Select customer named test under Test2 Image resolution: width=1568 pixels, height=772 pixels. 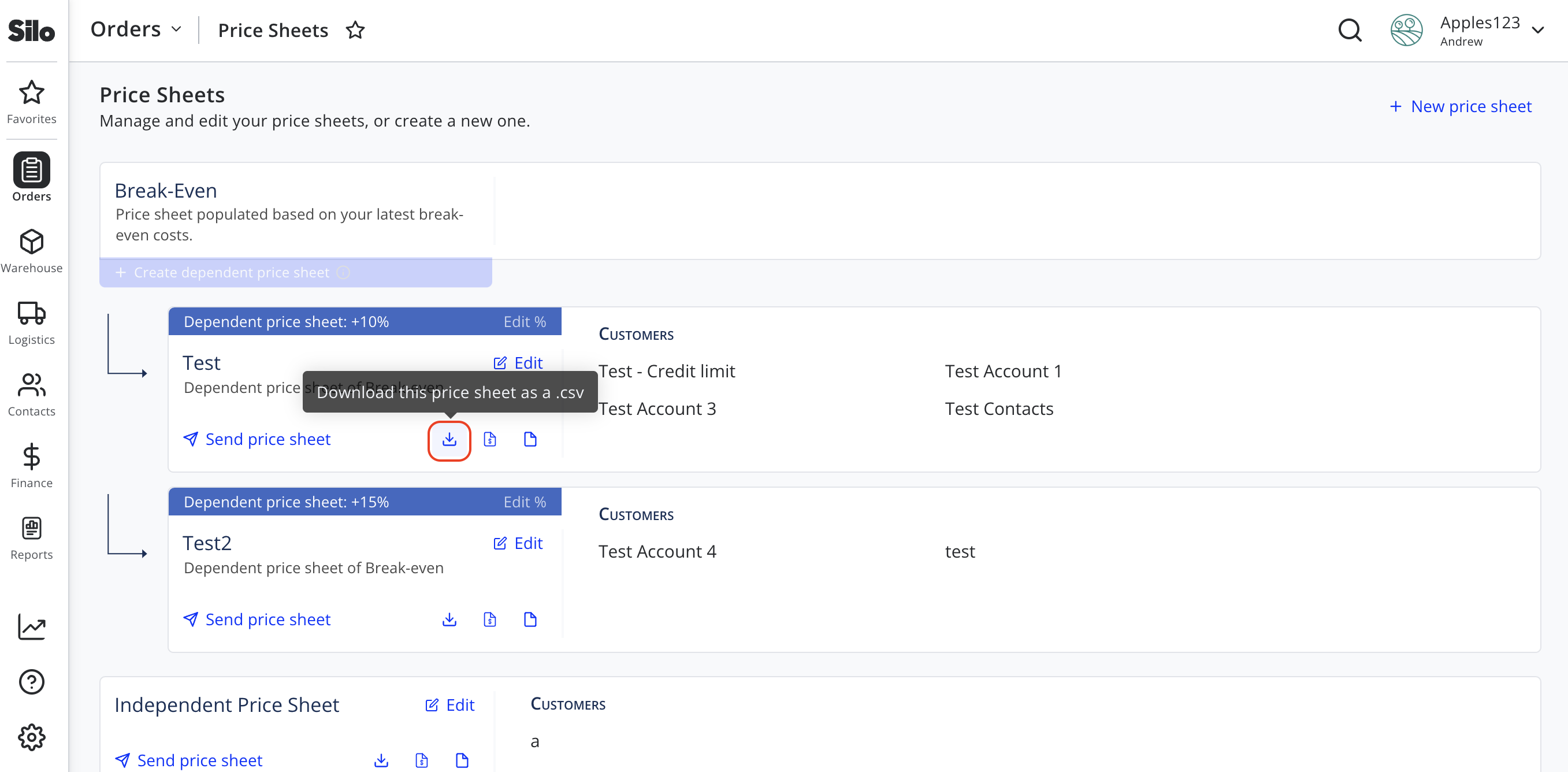[960, 551]
